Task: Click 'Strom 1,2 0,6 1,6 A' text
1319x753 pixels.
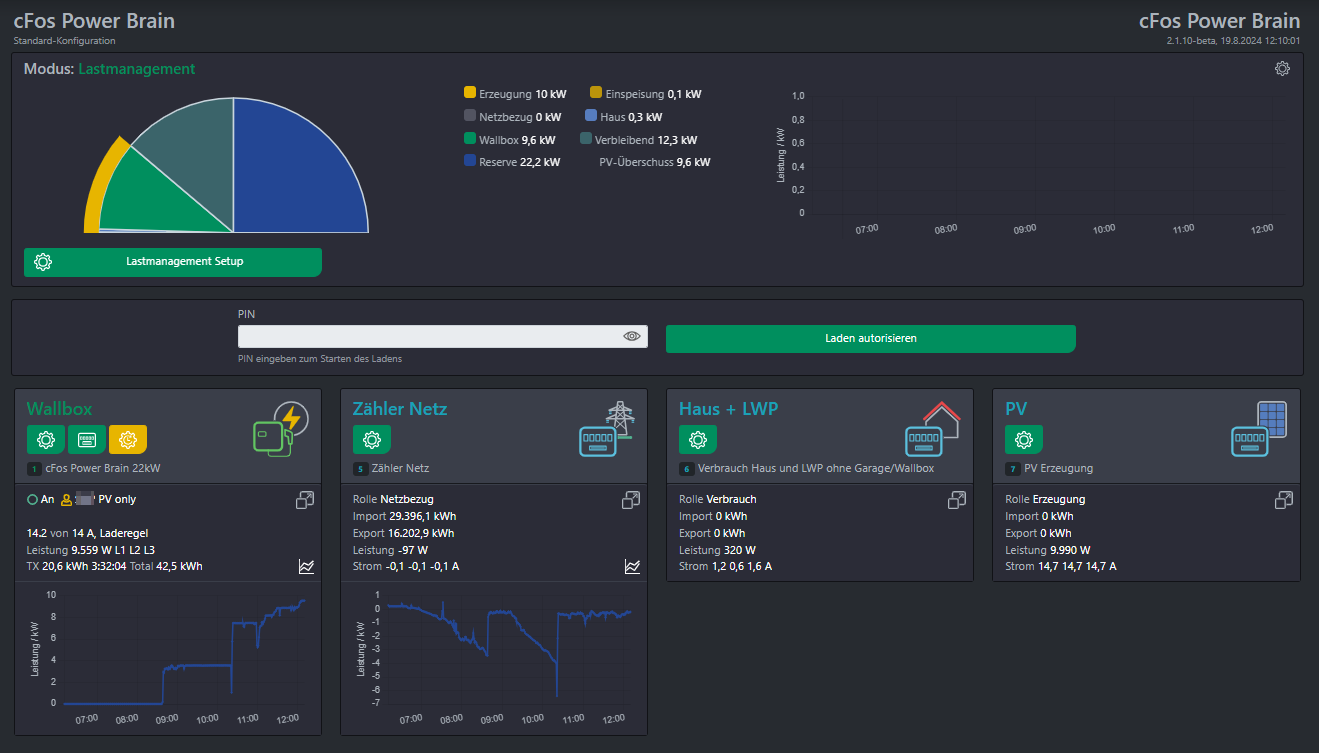Action: pos(725,567)
